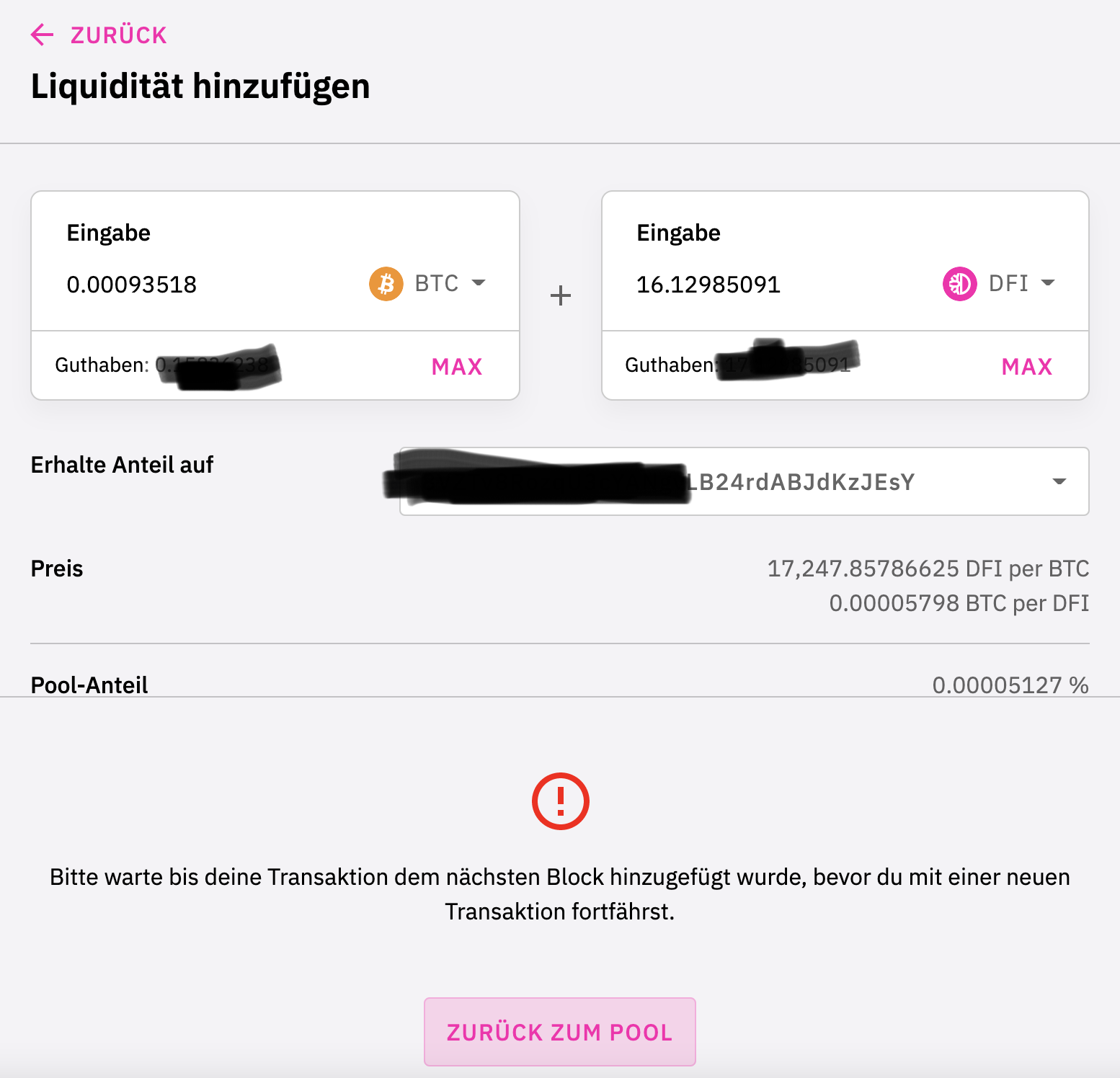Screen dimensions: 1120x1078
Task: Click the pink DFI token icon
Action: (960, 284)
